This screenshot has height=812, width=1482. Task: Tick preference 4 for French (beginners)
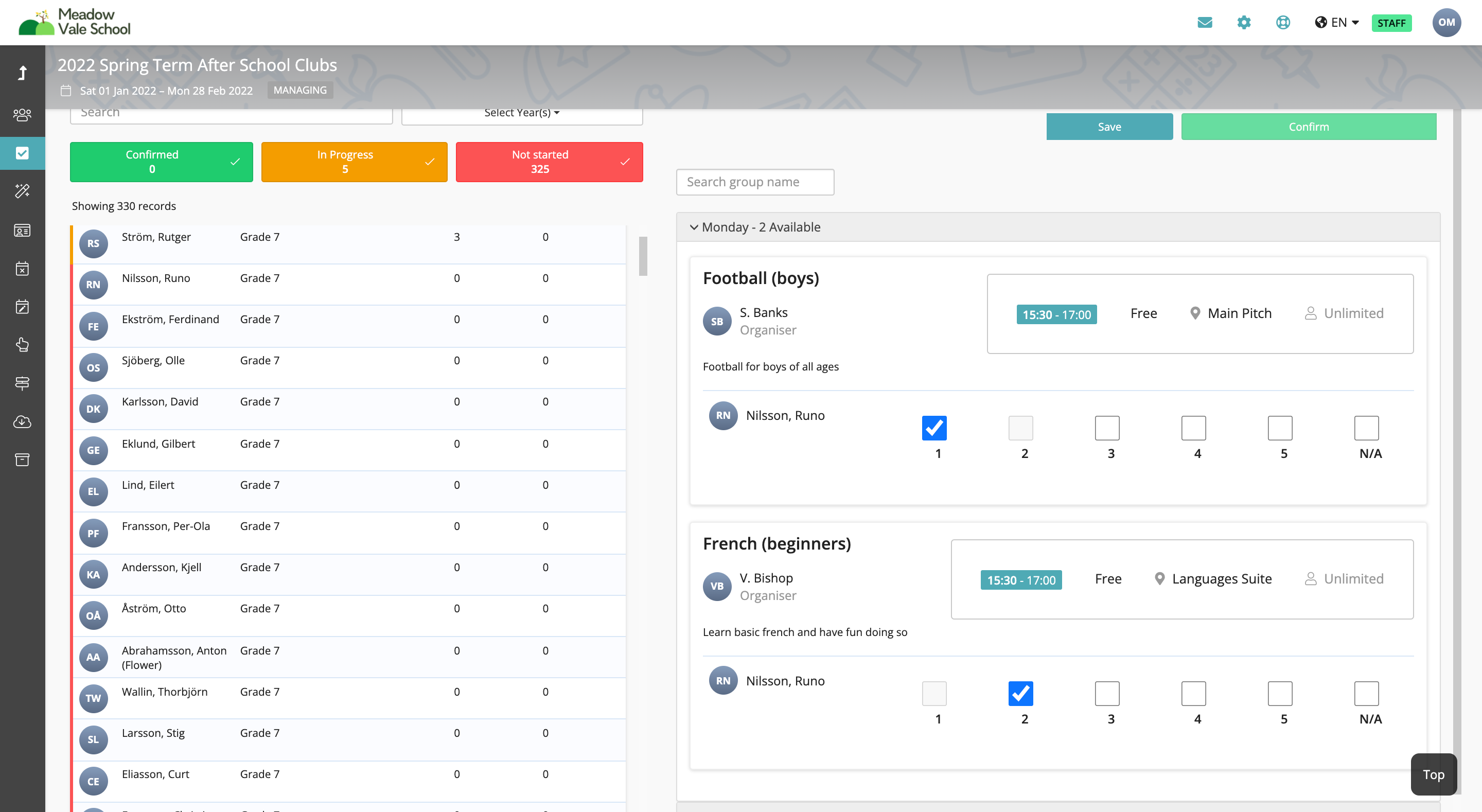pos(1193,694)
